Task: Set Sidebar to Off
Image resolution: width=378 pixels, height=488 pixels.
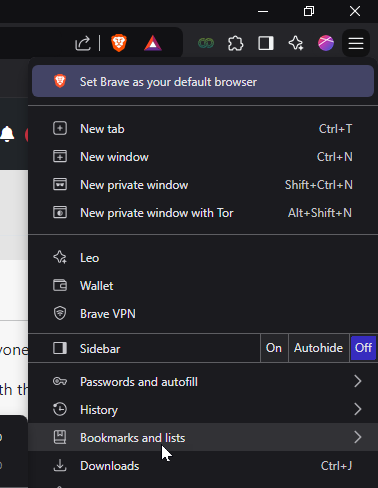Action: coord(363,348)
